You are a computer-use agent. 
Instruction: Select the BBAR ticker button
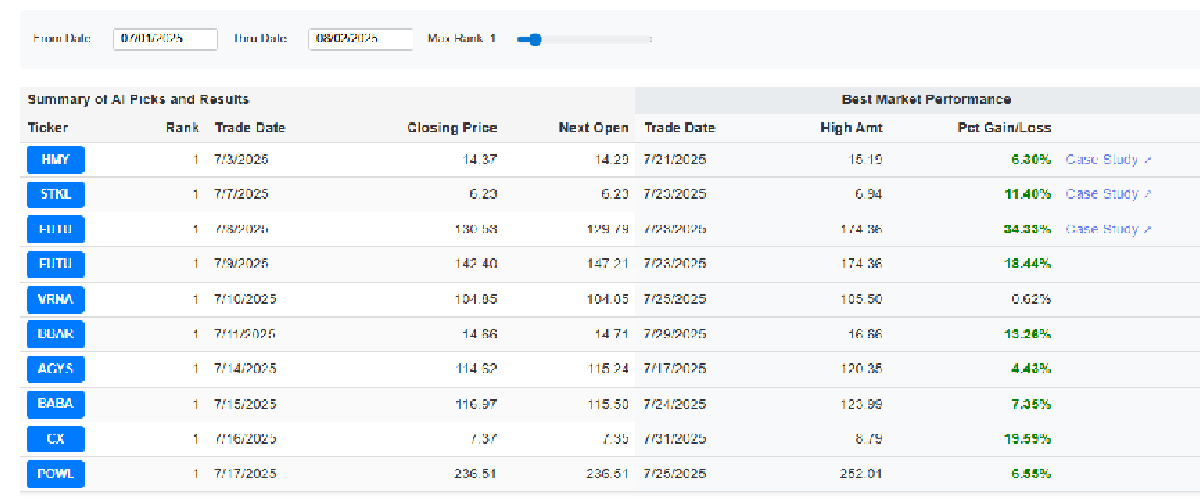click(x=56, y=334)
